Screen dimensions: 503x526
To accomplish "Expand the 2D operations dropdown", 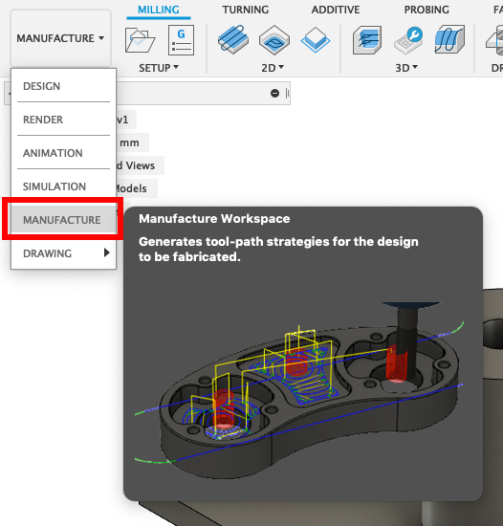I will [272, 68].
